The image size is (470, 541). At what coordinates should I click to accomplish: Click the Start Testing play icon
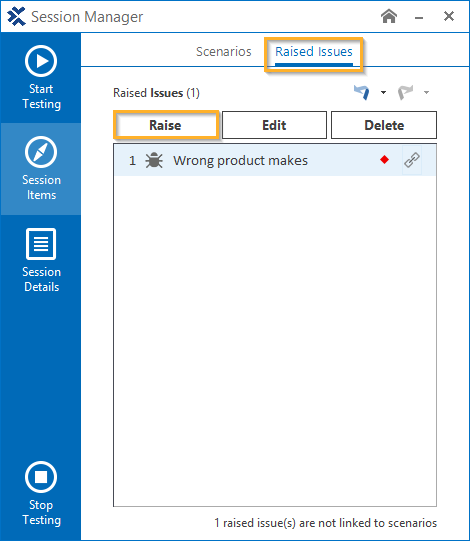(x=41, y=61)
